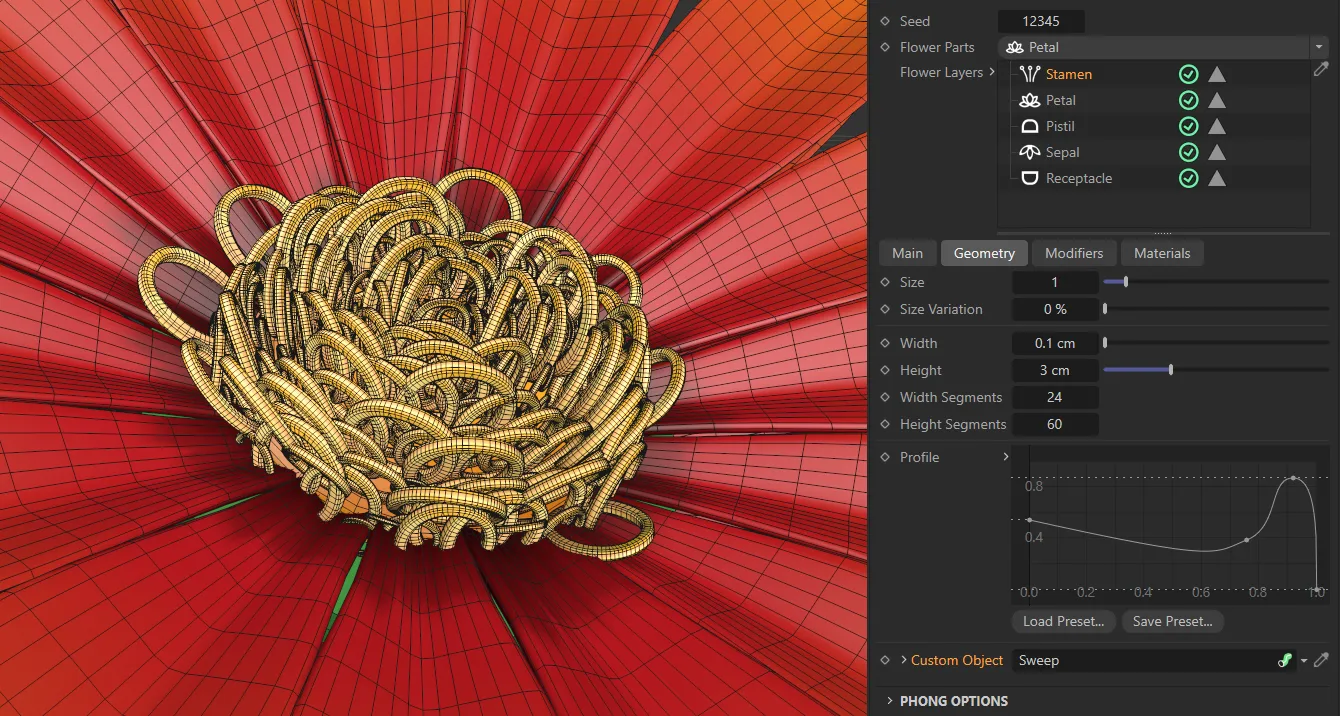Toggle the gray triangle next to Petal
The image size is (1340, 716).
(1216, 100)
